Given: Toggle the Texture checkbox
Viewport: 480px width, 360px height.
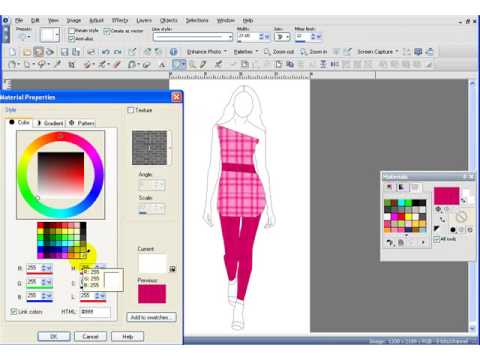Looking at the screenshot, I should point(131,110).
